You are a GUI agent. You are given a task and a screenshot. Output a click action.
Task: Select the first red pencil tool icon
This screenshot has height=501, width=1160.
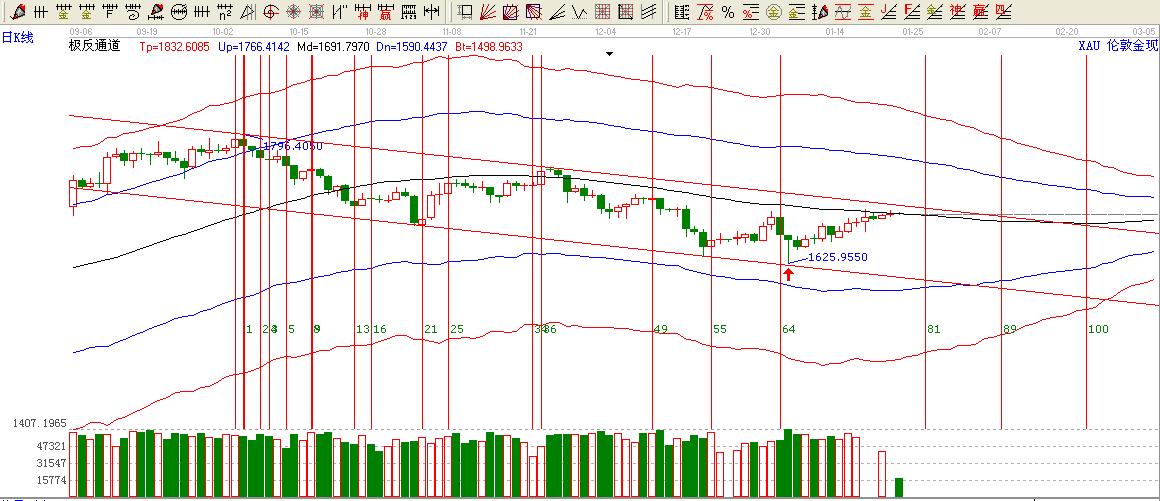click(17, 12)
